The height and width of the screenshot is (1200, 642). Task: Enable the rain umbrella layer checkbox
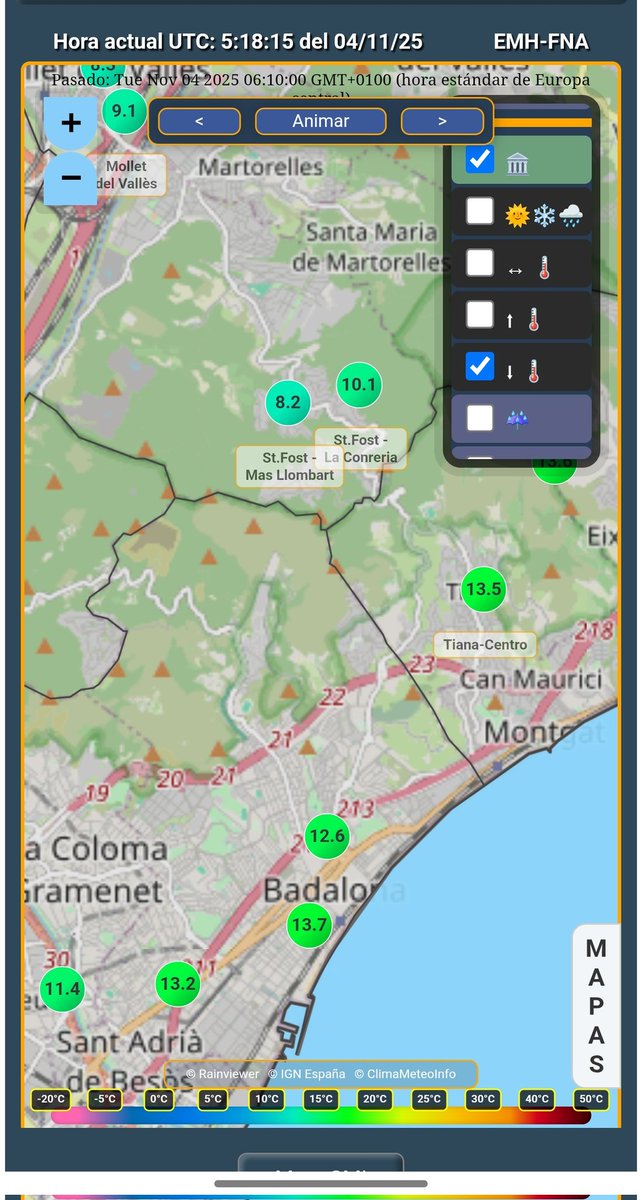click(x=480, y=417)
